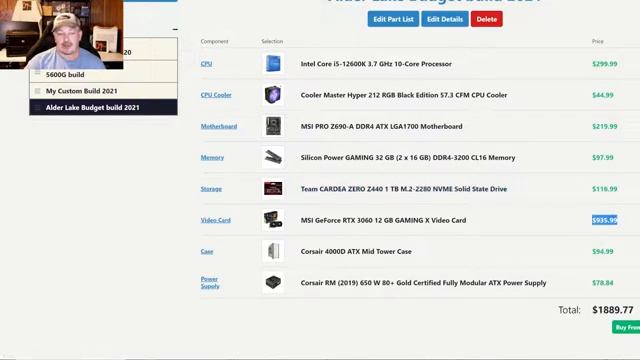Open the Video Card component link
The width and height of the screenshot is (640, 360).
click(x=216, y=220)
